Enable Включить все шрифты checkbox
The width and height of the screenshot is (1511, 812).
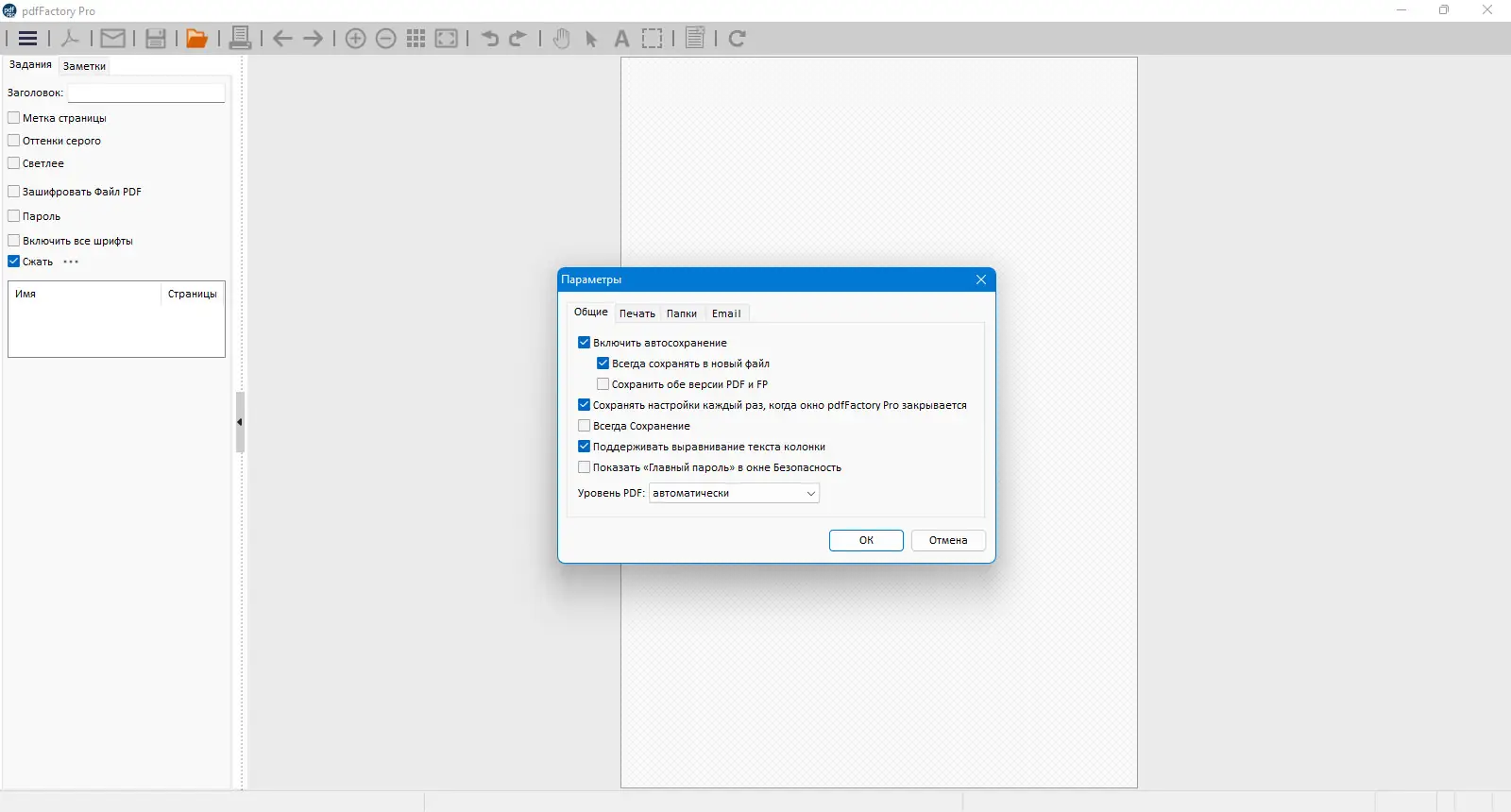pos(14,241)
